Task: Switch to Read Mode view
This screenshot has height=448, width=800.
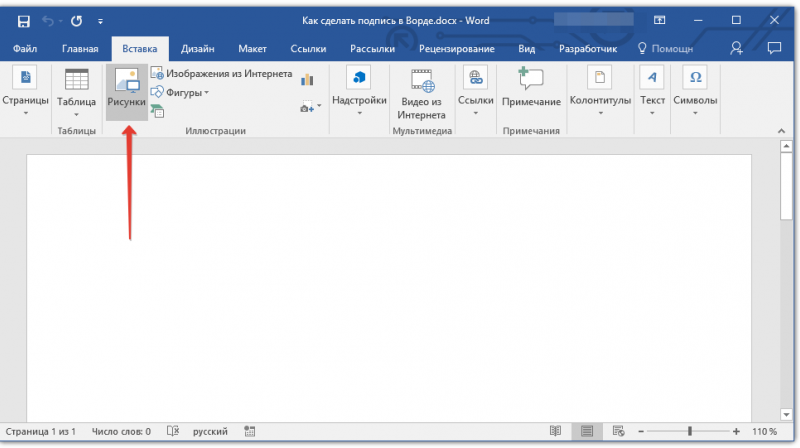Action: (555, 431)
